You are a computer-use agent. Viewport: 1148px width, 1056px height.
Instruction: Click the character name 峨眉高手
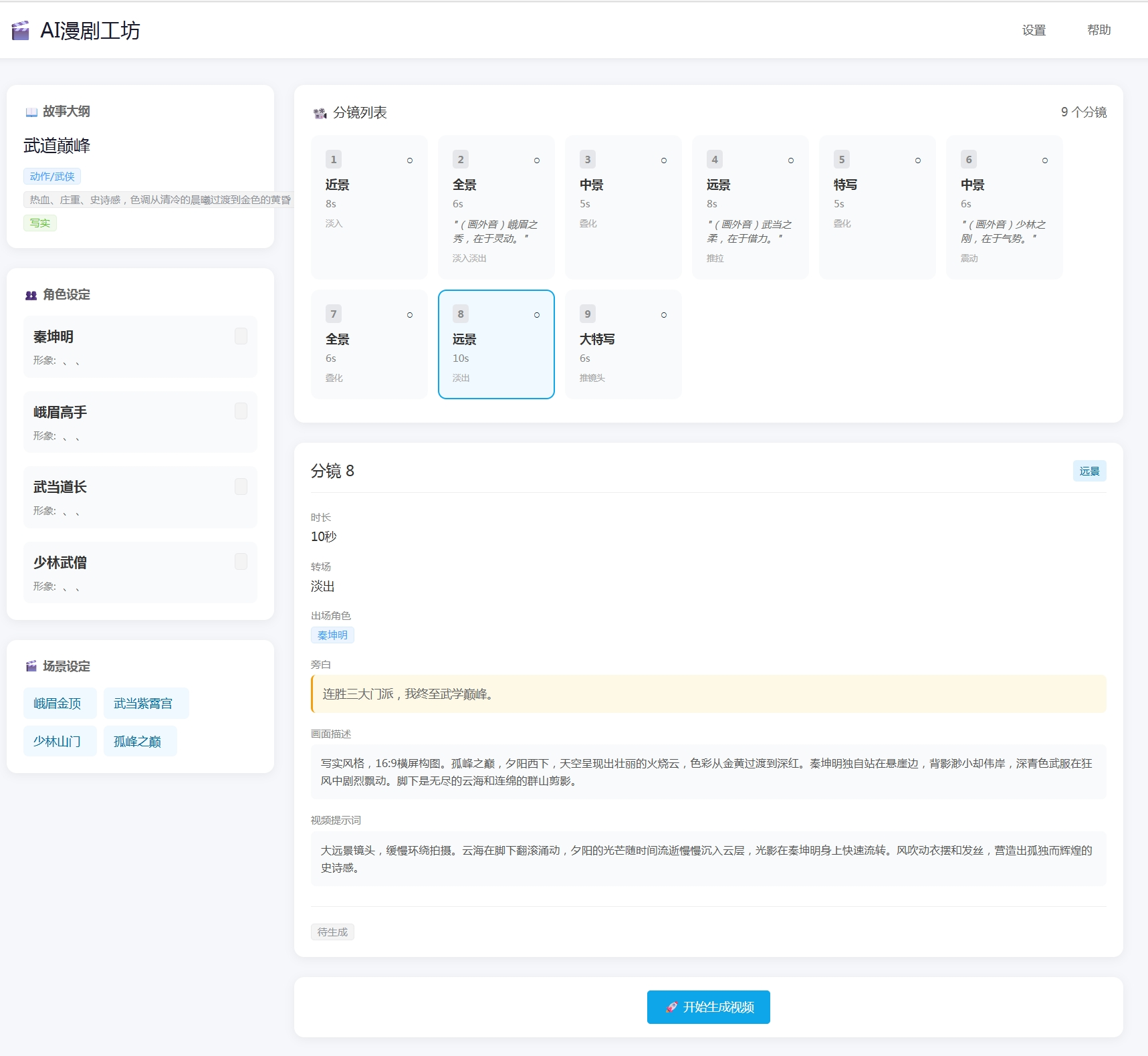60,413
